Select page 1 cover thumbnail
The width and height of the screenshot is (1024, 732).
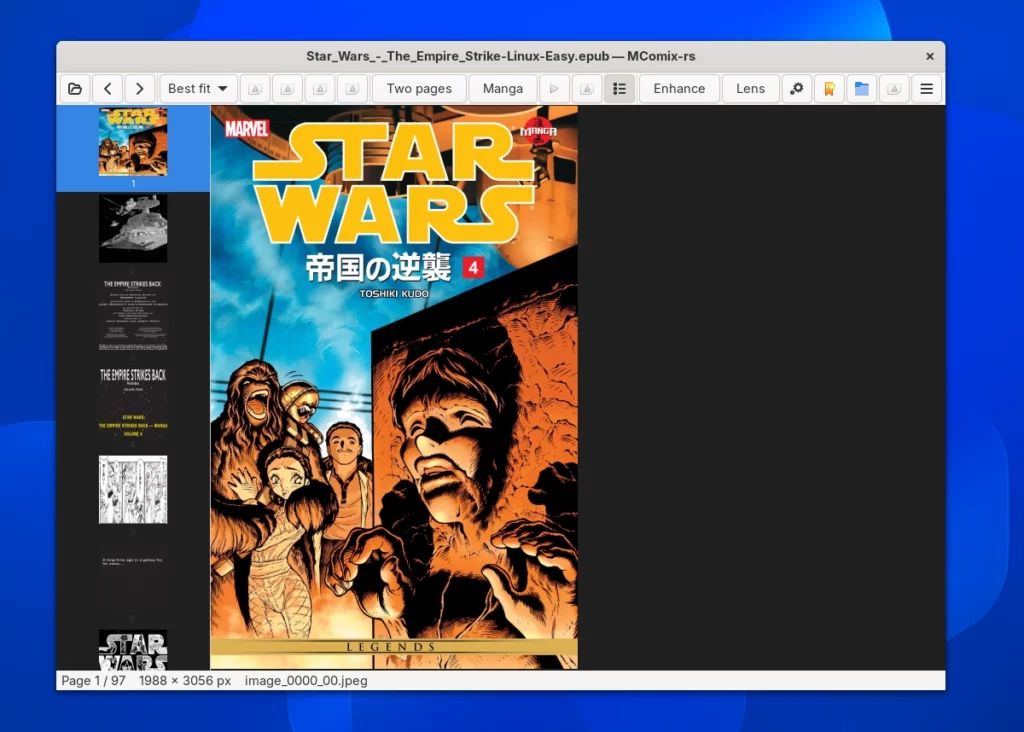pos(133,142)
